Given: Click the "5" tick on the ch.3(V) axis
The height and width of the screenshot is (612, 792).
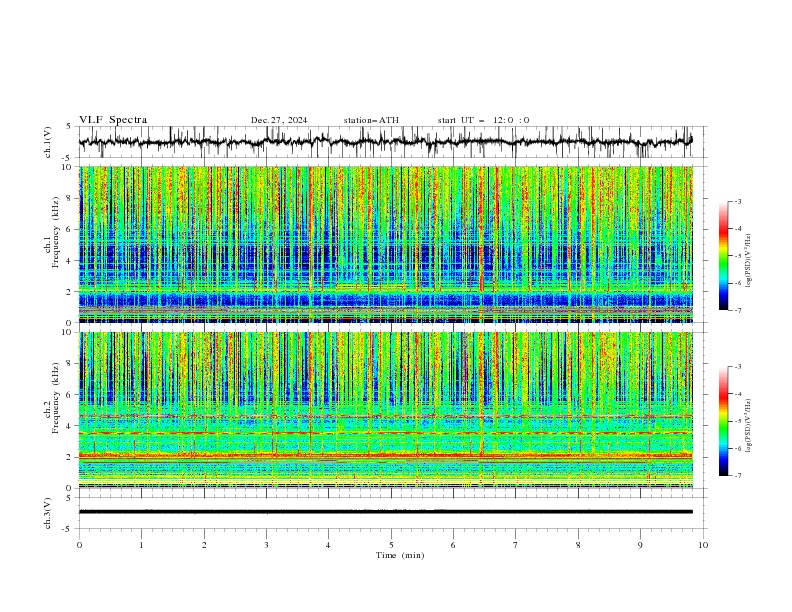Looking at the screenshot, I should coord(70,498).
